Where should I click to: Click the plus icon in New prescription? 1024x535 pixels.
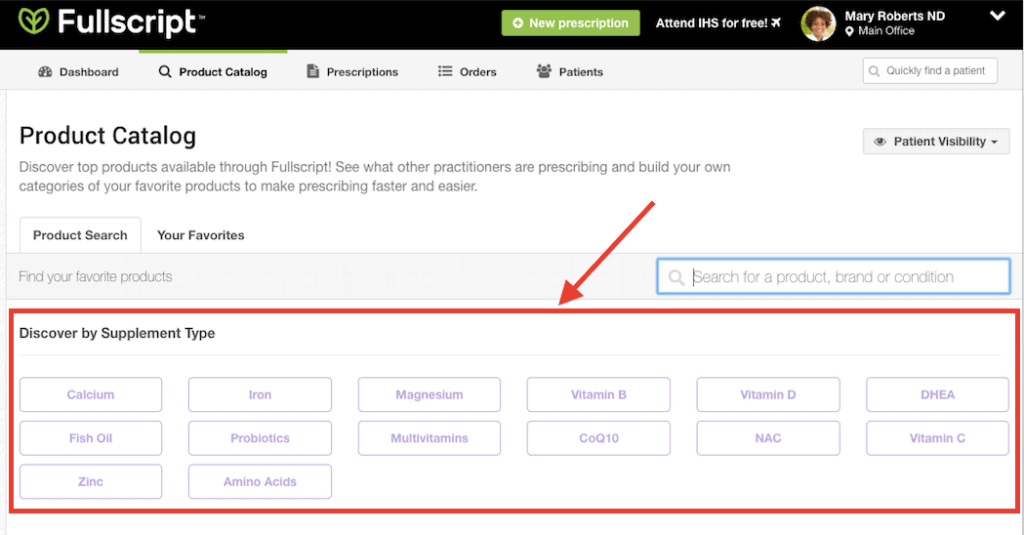[x=518, y=24]
